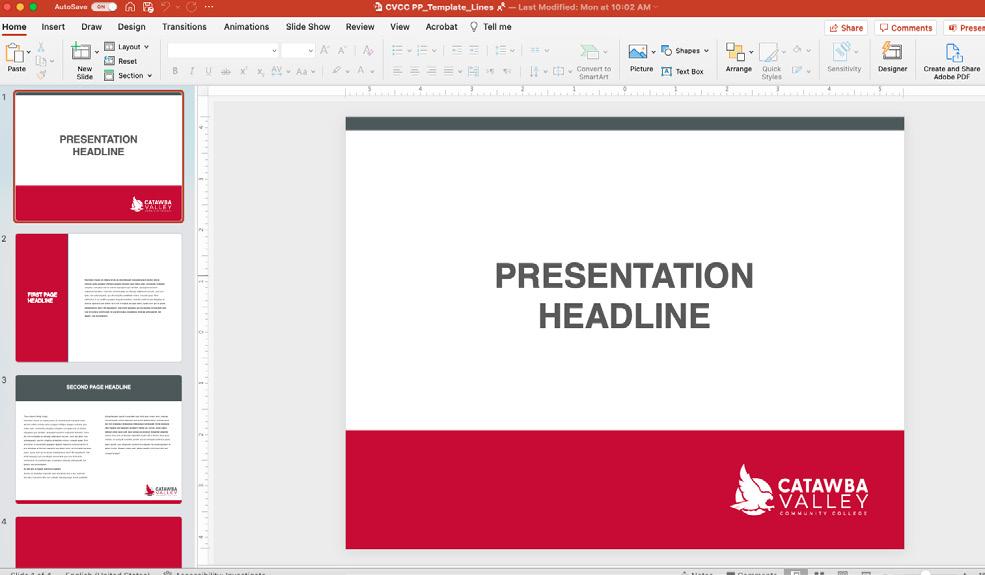The height and width of the screenshot is (575, 985).
Task: Open the font size dropdown
Action: pyautogui.click(x=310, y=50)
